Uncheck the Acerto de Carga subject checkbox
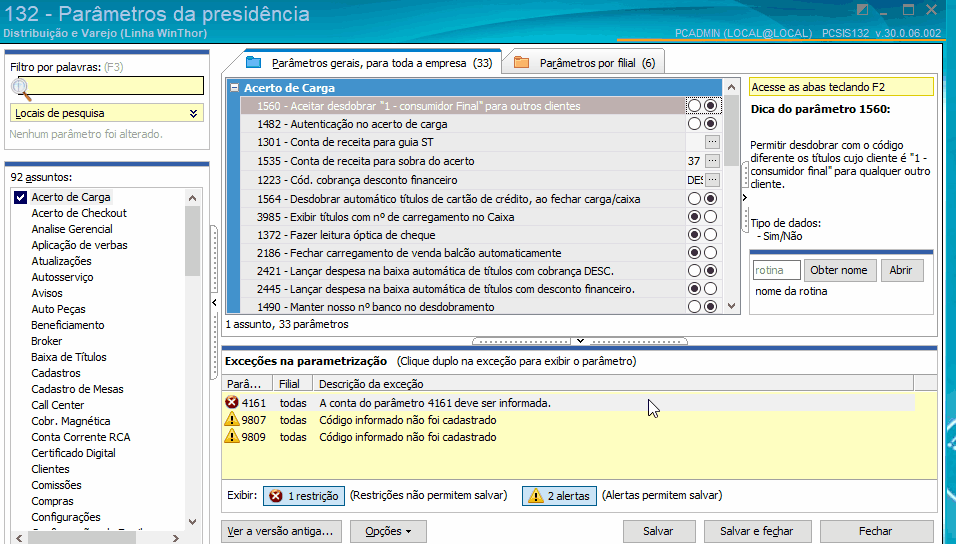The image size is (956, 544). [x=20, y=197]
